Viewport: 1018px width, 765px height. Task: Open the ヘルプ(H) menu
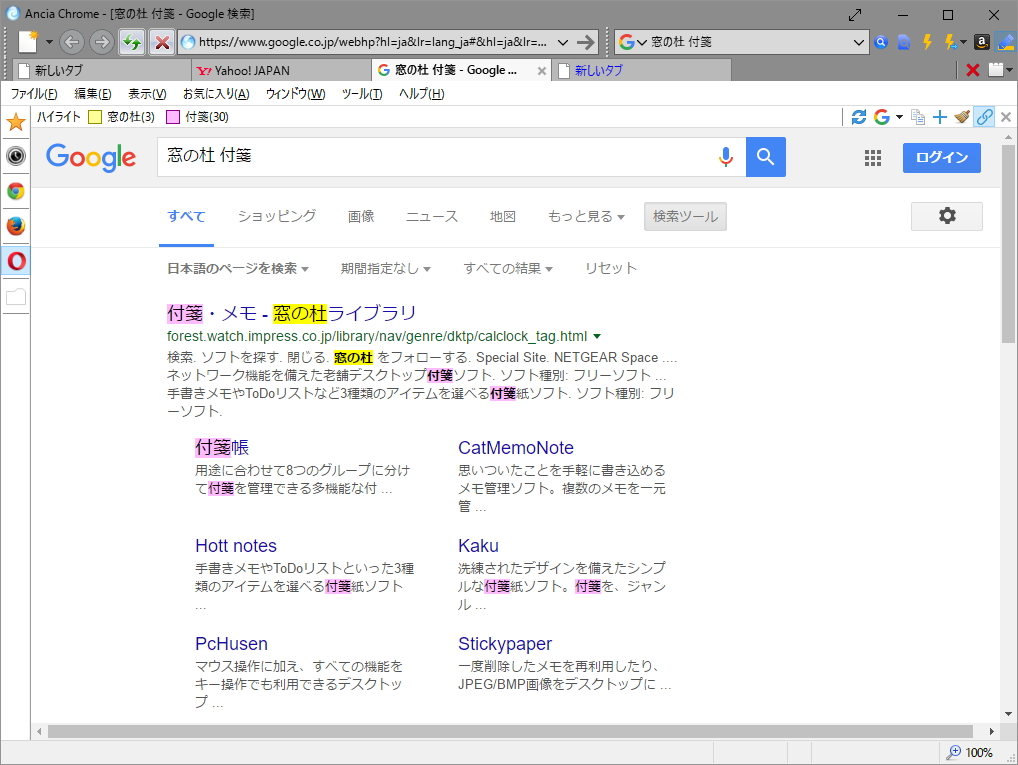click(421, 94)
